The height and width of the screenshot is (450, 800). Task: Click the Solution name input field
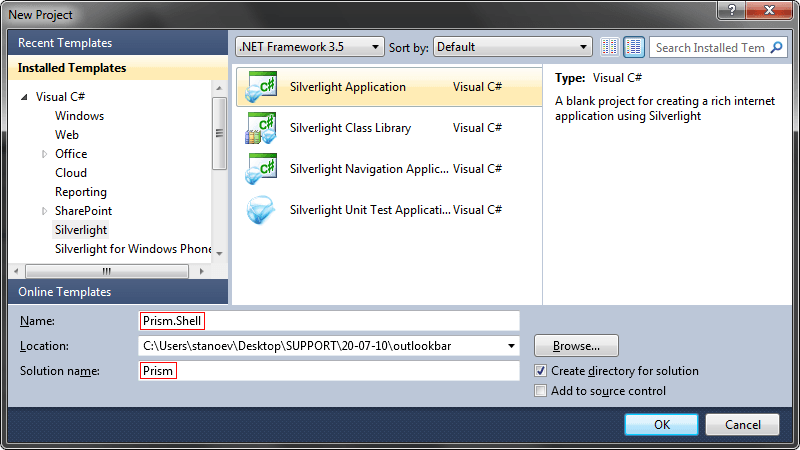click(x=330, y=371)
